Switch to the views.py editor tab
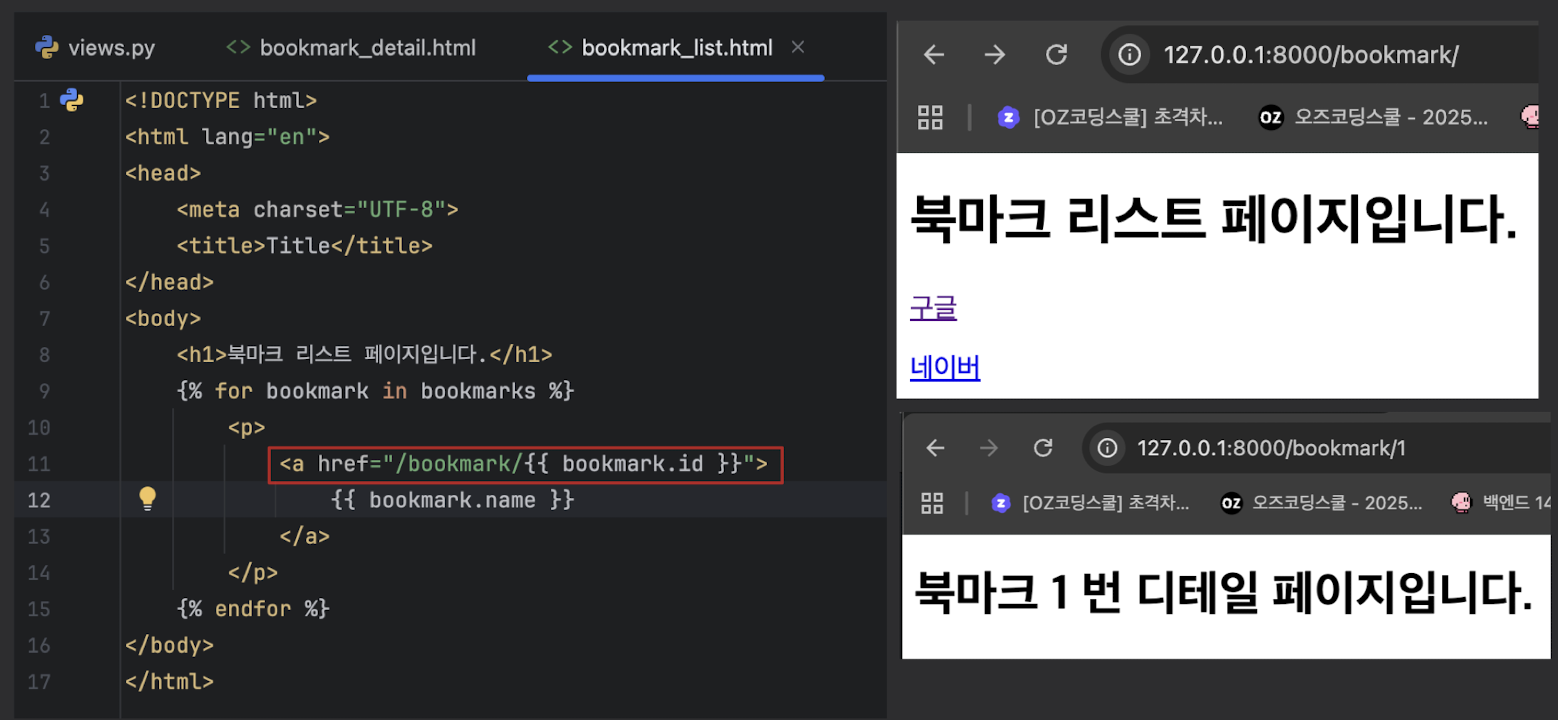Image resolution: width=1558 pixels, height=720 pixels. (95, 48)
